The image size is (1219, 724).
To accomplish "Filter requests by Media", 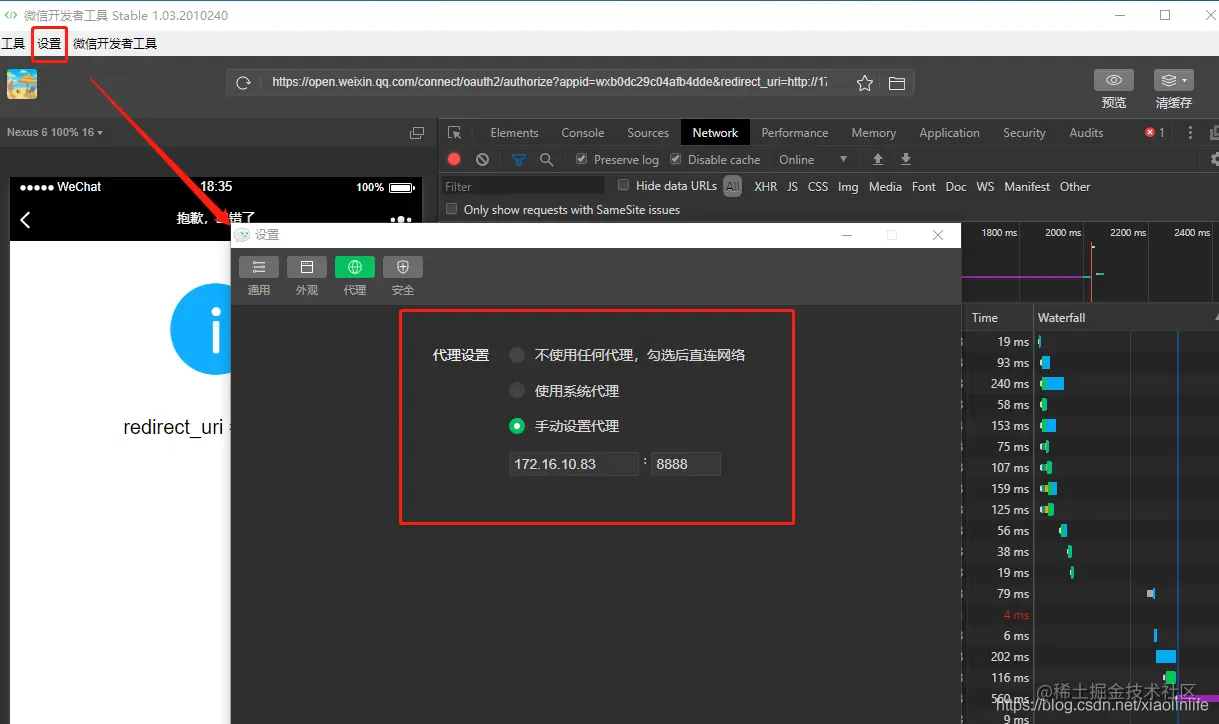I will point(885,187).
